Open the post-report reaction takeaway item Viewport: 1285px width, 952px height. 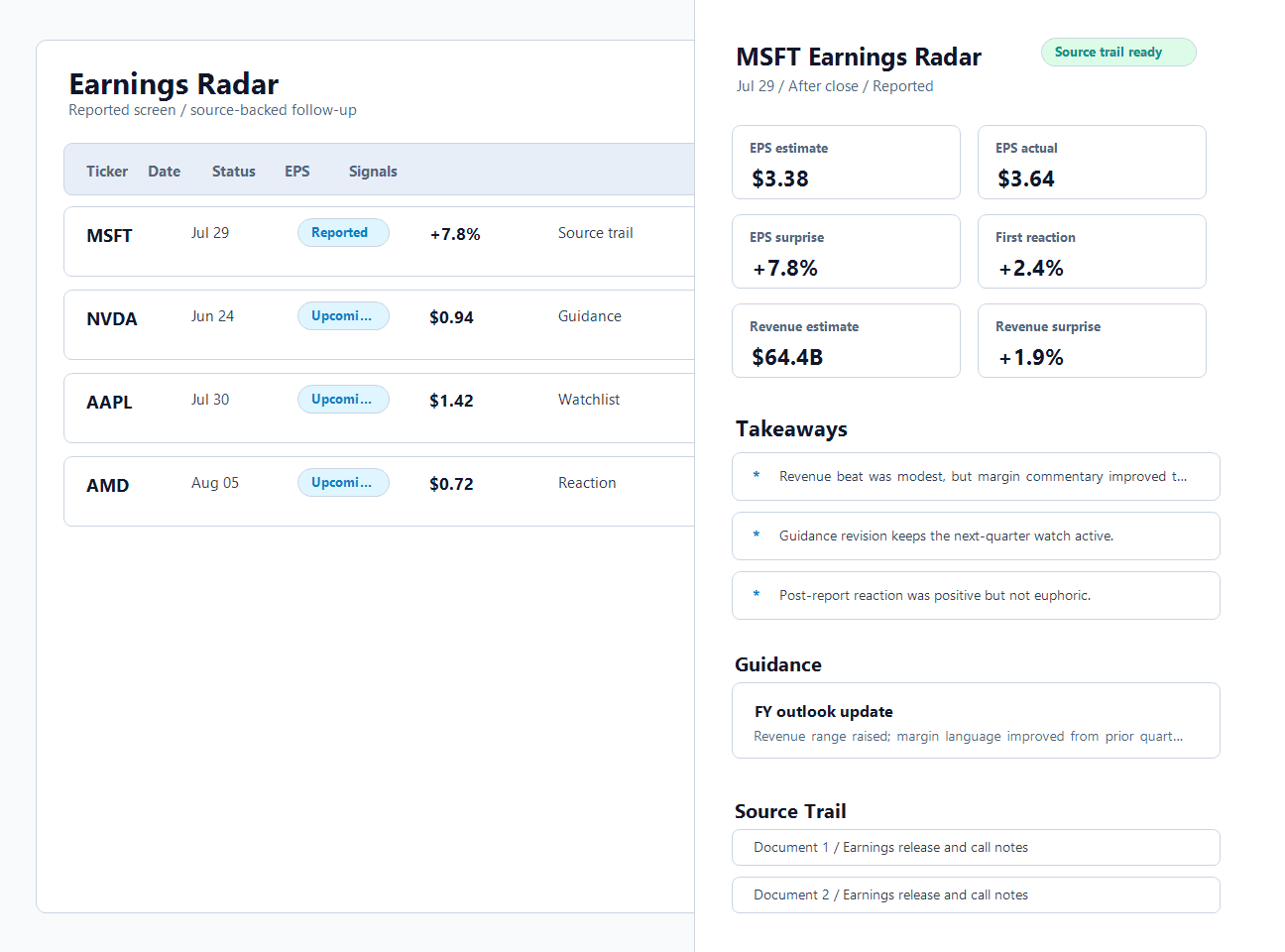point(976,596)
